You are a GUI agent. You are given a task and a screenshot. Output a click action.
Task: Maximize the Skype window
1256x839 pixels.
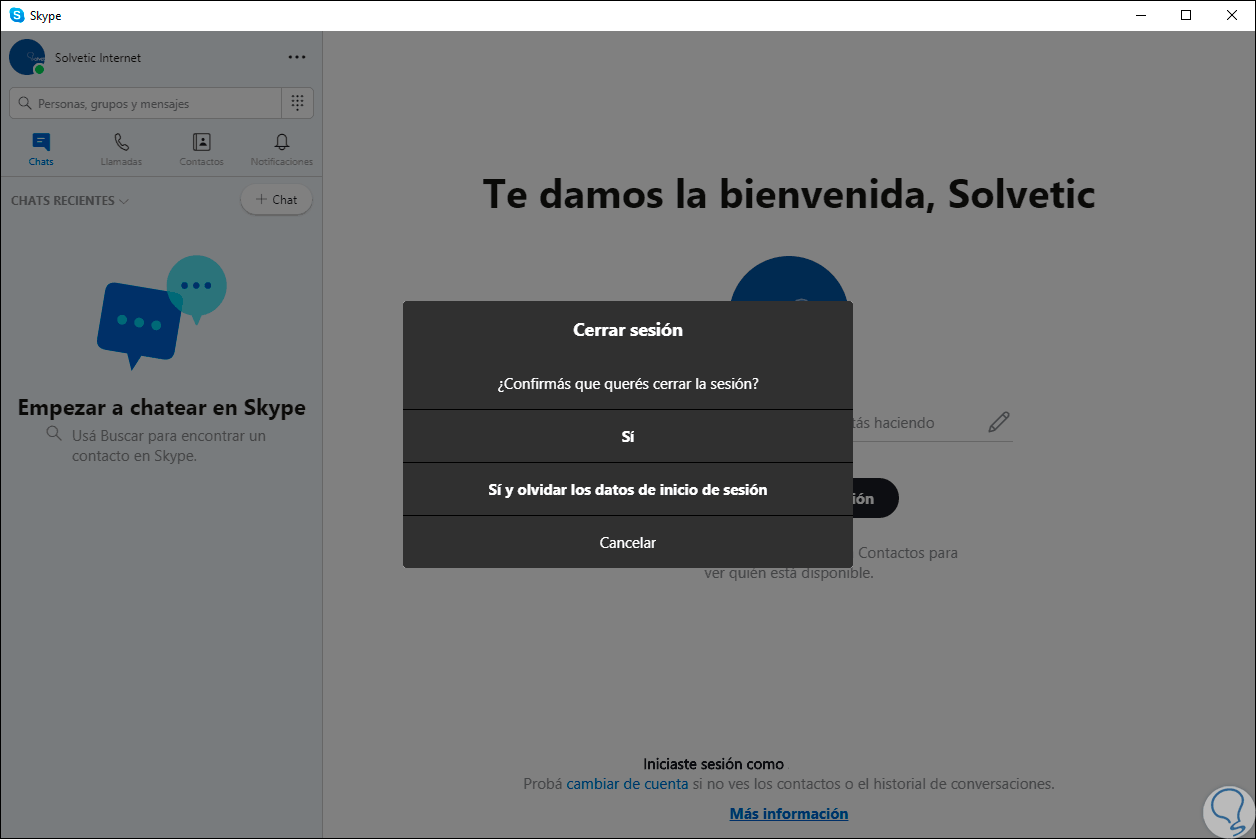coord(1186,15)
